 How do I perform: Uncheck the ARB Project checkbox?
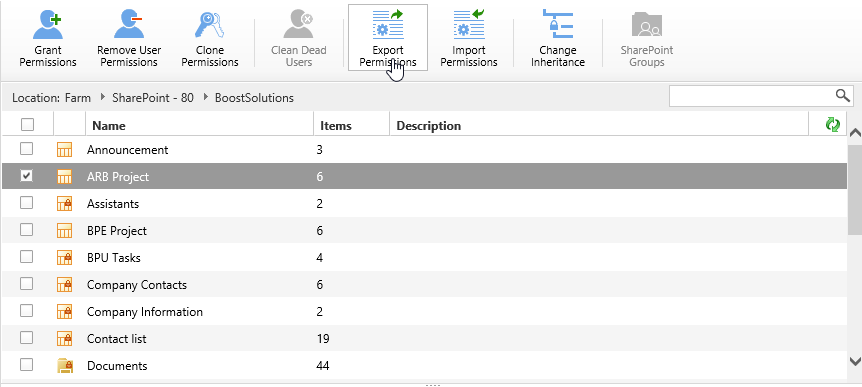point(26,176)
